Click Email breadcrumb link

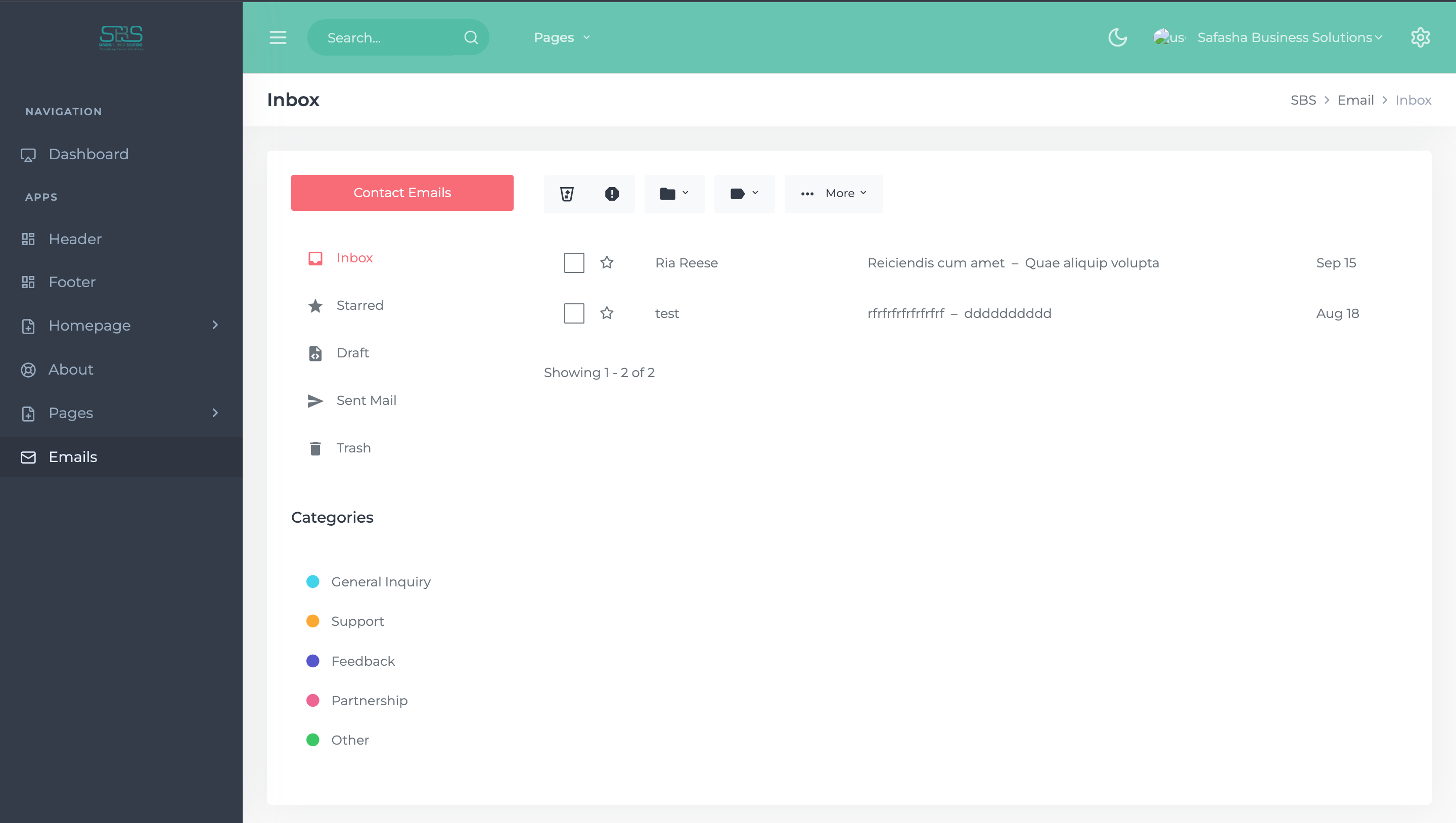pyautogui.click(x=1355, y=100)
